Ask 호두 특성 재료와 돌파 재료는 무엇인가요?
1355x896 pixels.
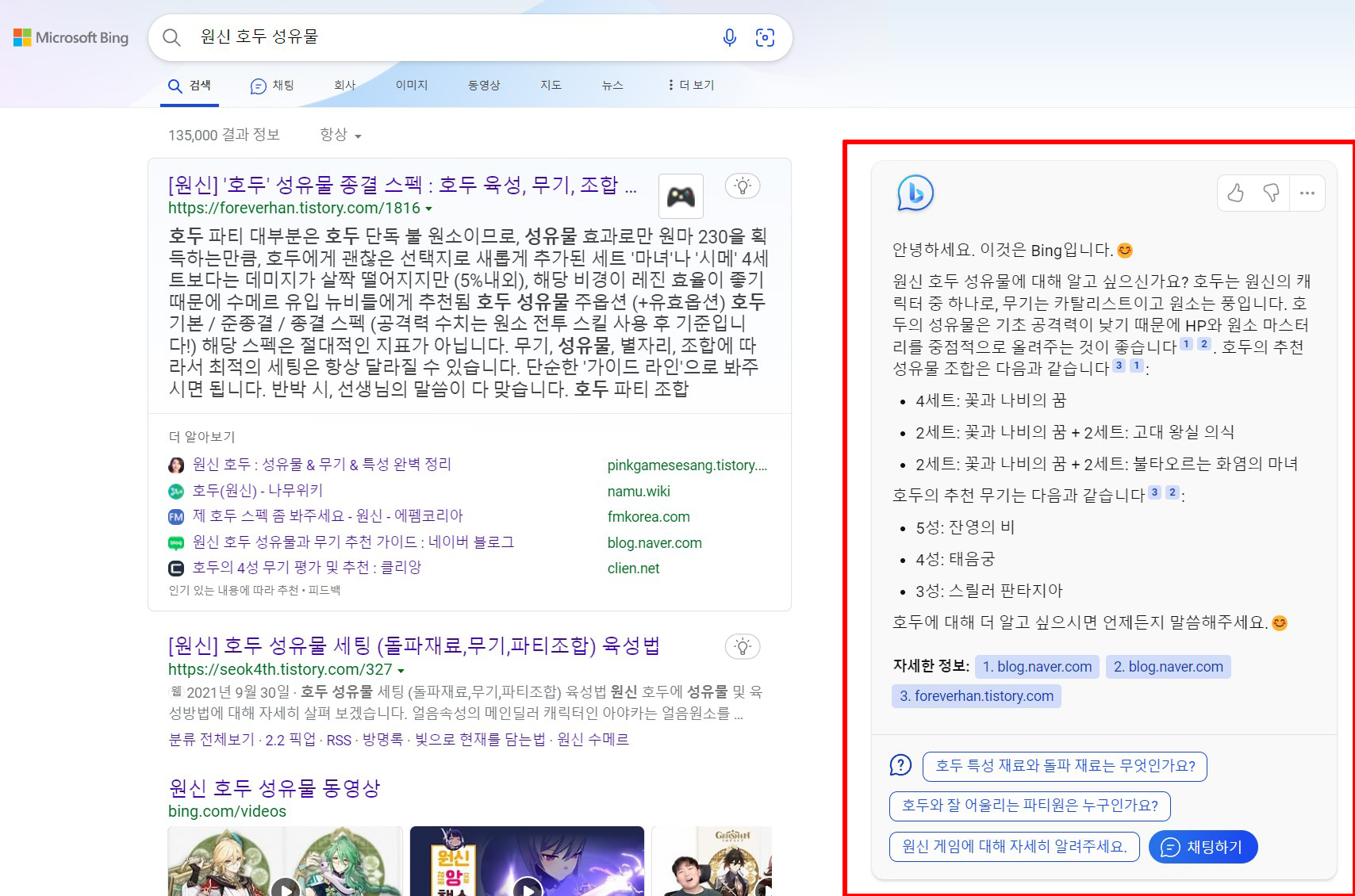click(x=1065, y=766)
